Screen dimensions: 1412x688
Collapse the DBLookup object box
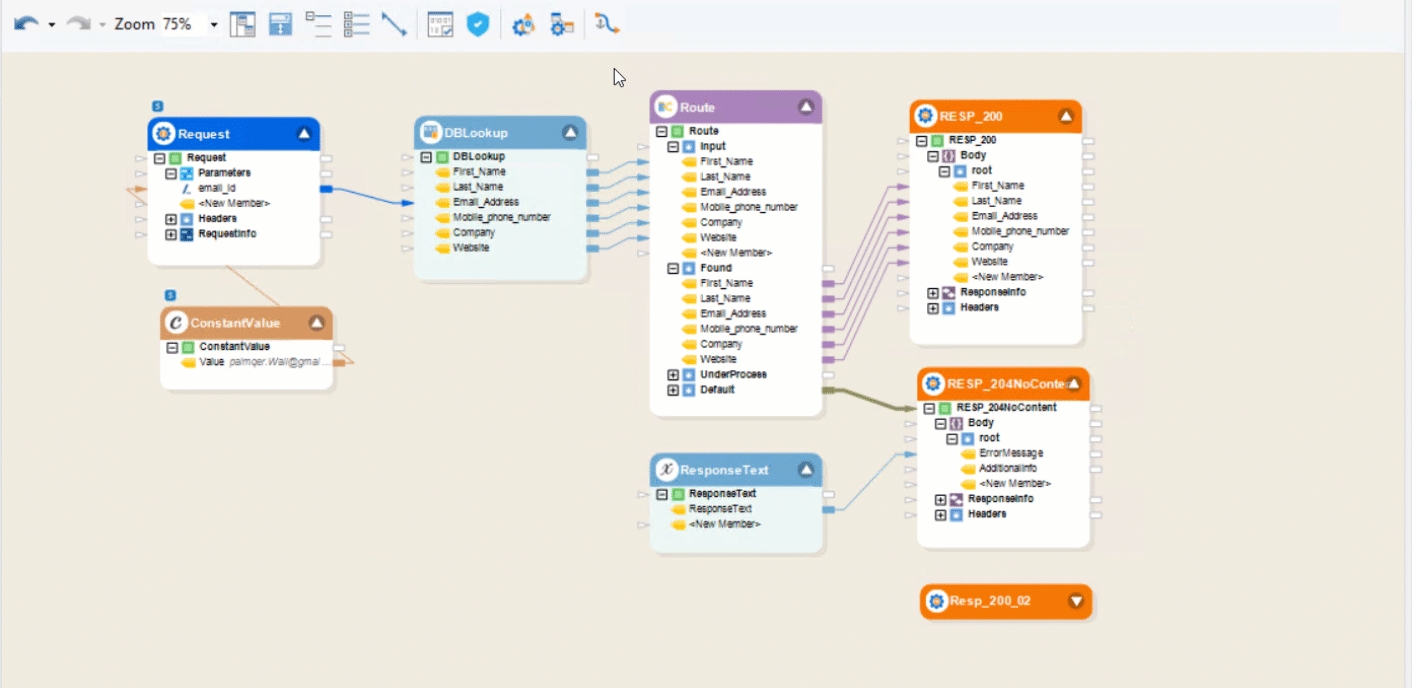tap(570, 133)
